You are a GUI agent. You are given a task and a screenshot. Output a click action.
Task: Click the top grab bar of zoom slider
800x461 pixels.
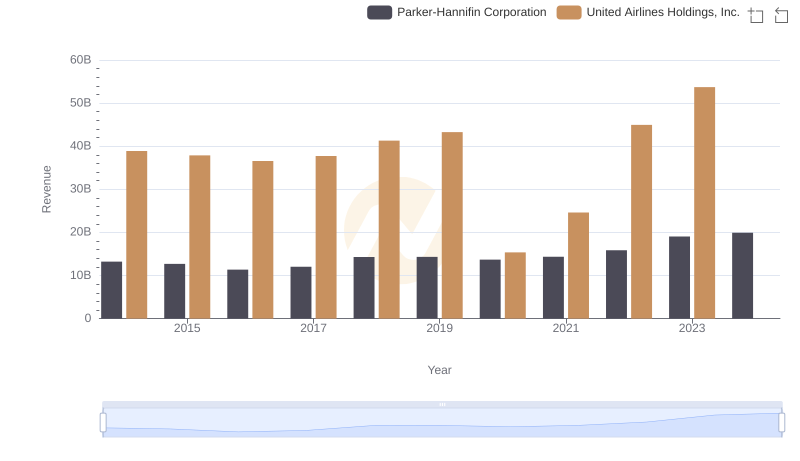click(442, 404)
